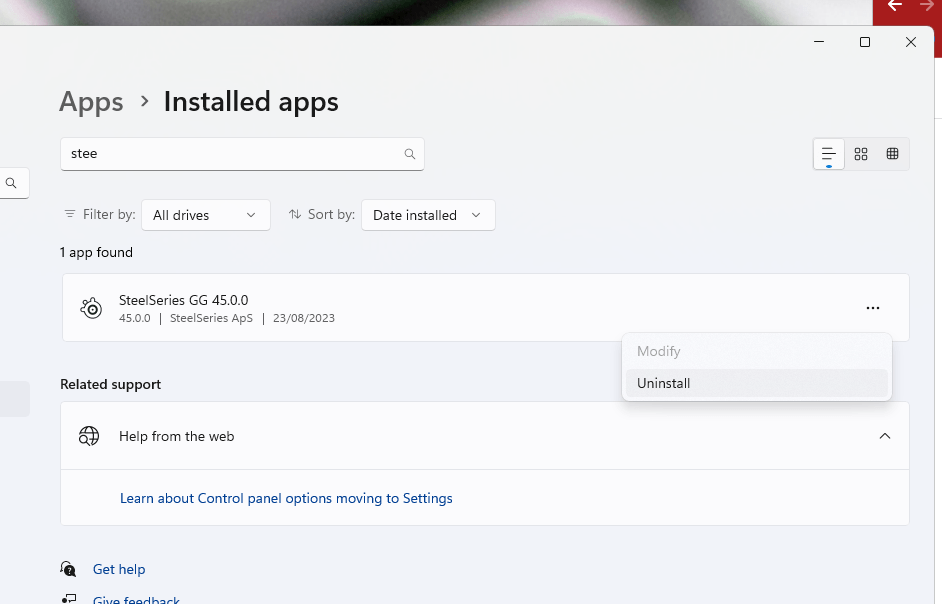Switch to grid view layout
942x604 pixels.
coord(861,154)
